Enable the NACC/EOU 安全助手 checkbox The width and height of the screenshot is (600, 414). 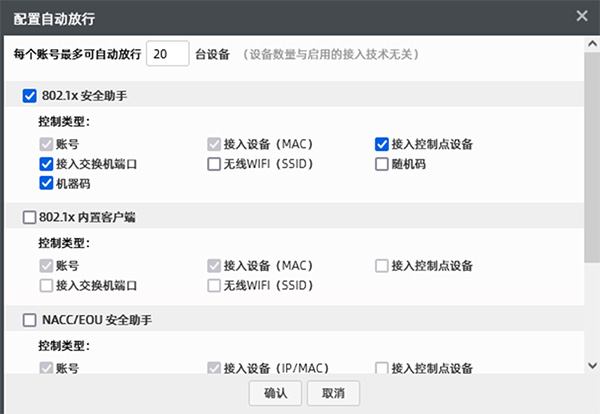(29, 320)
